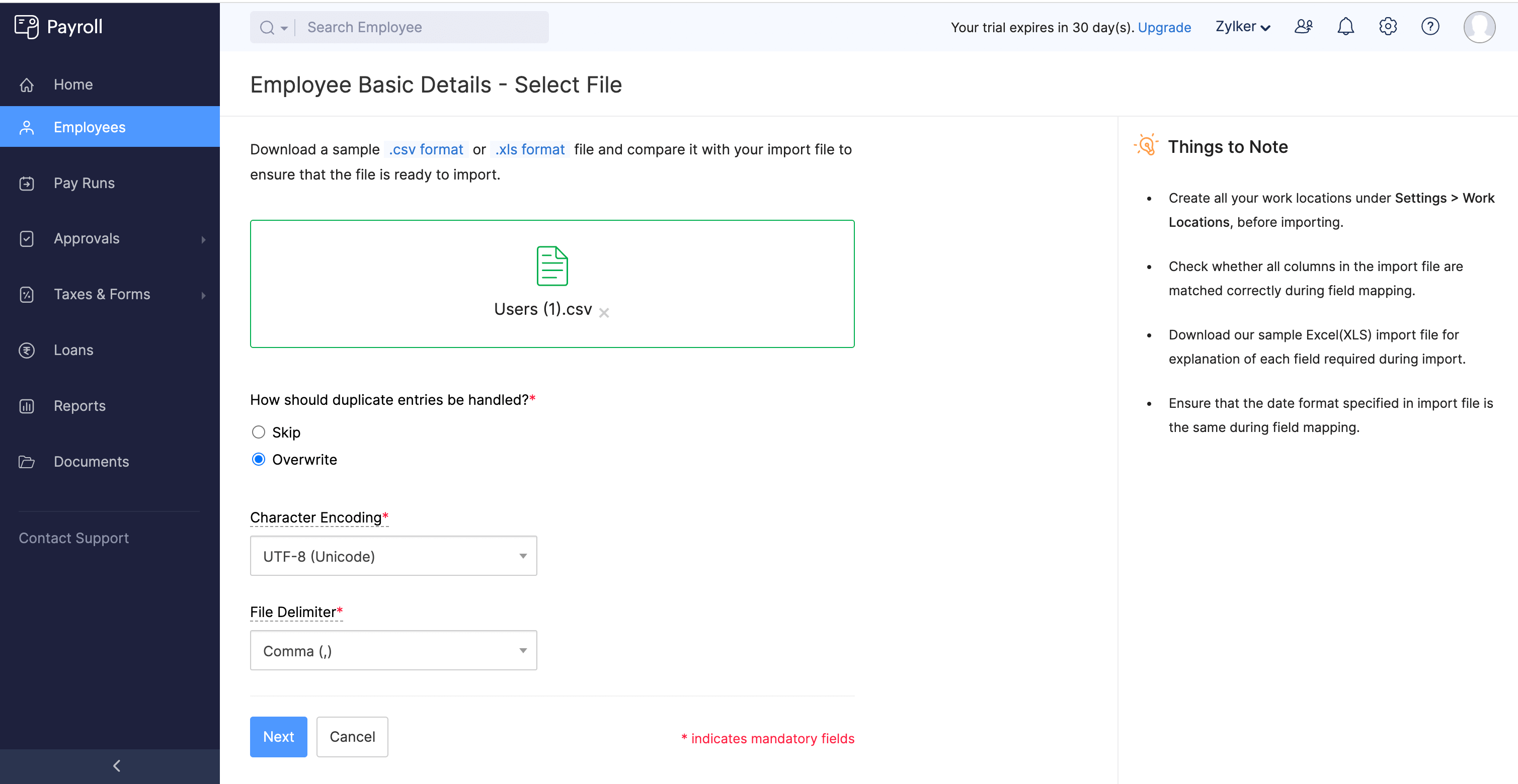Screen dimensions: 1518x784
Task: Open the Documents folder icon
Action: pyautogui.click(x=27, y=461)
